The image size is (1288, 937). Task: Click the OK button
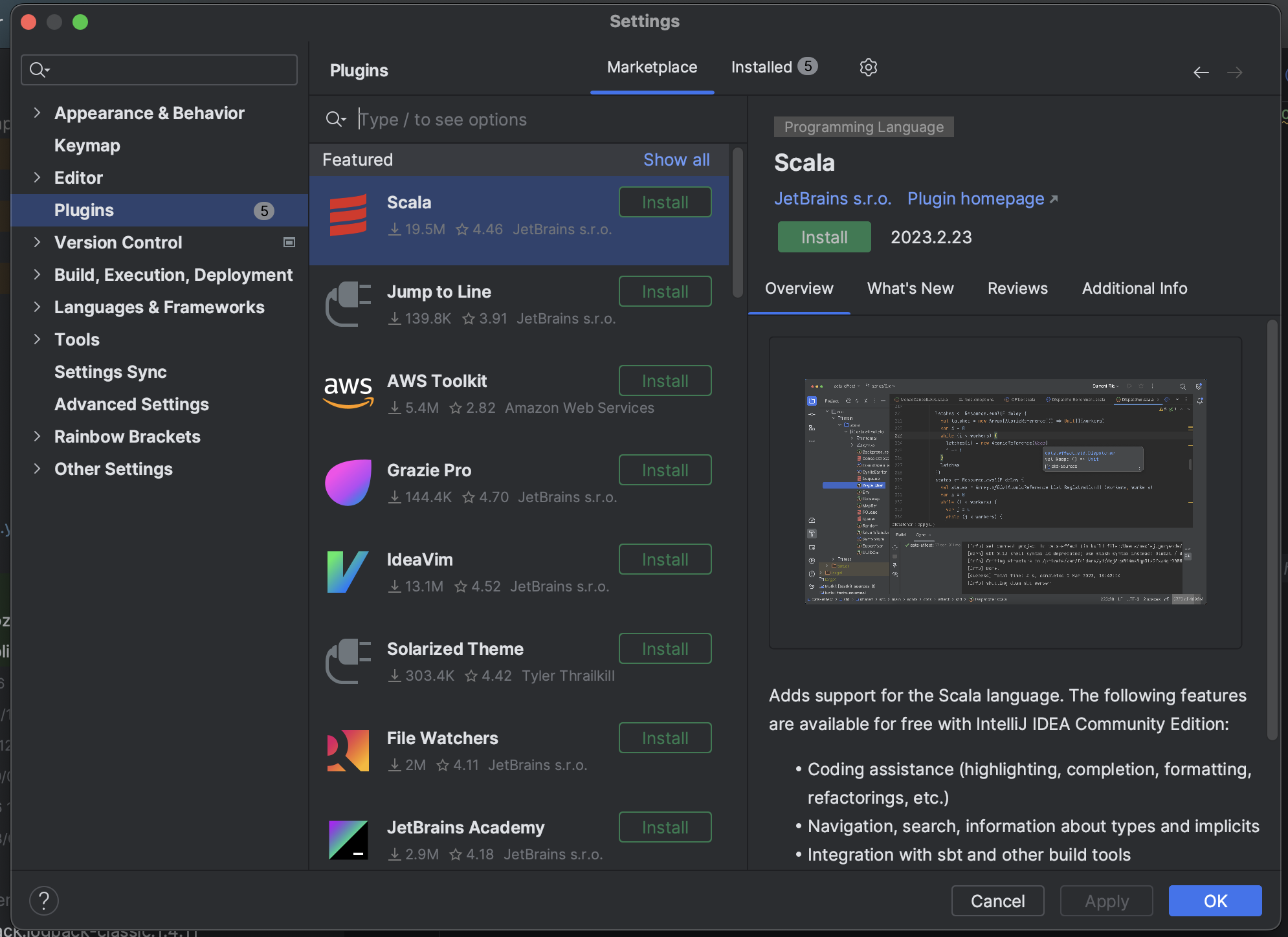click(1215, 901)
